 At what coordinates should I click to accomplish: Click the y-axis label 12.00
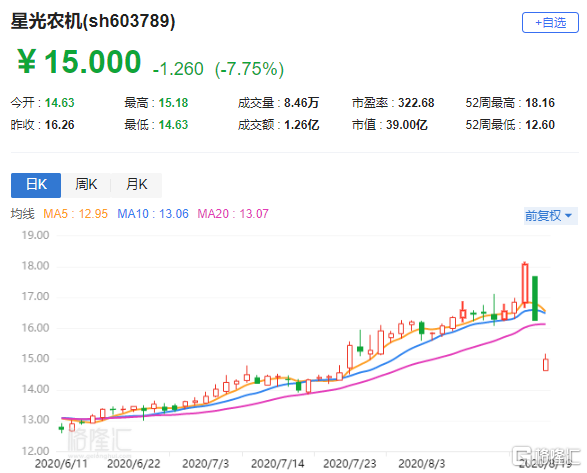coord(35,451)
